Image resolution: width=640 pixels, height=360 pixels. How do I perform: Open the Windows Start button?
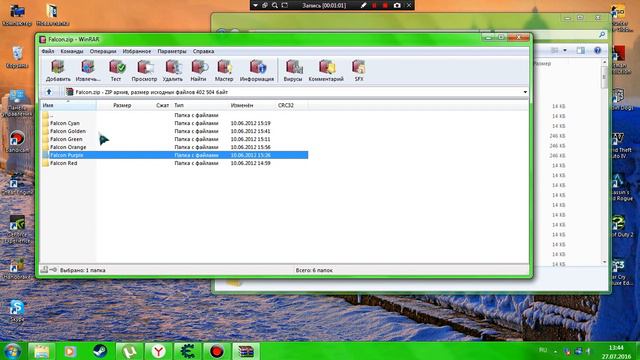(11, 351)
